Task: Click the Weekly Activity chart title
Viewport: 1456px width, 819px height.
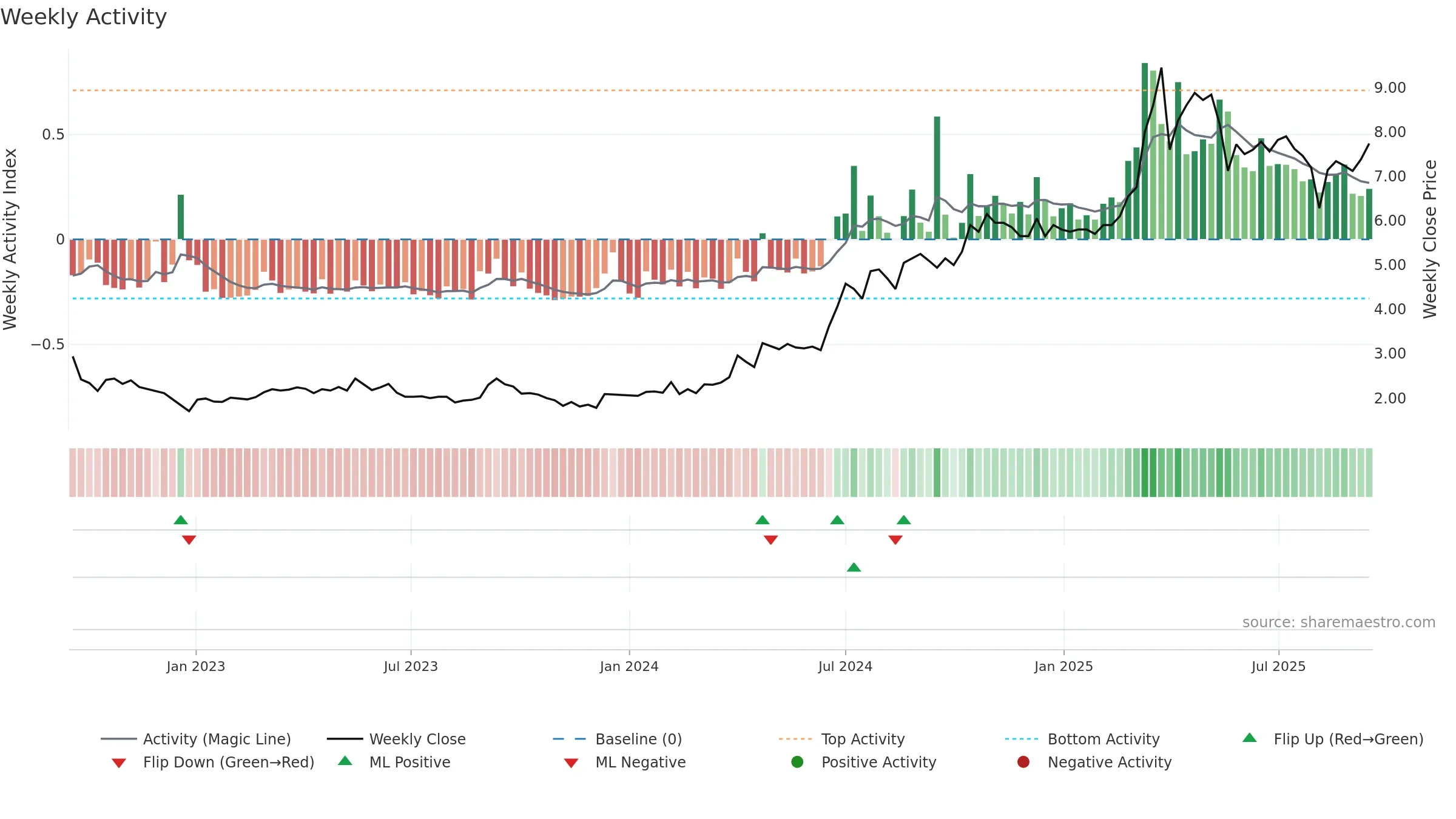Action: (84, 17)
